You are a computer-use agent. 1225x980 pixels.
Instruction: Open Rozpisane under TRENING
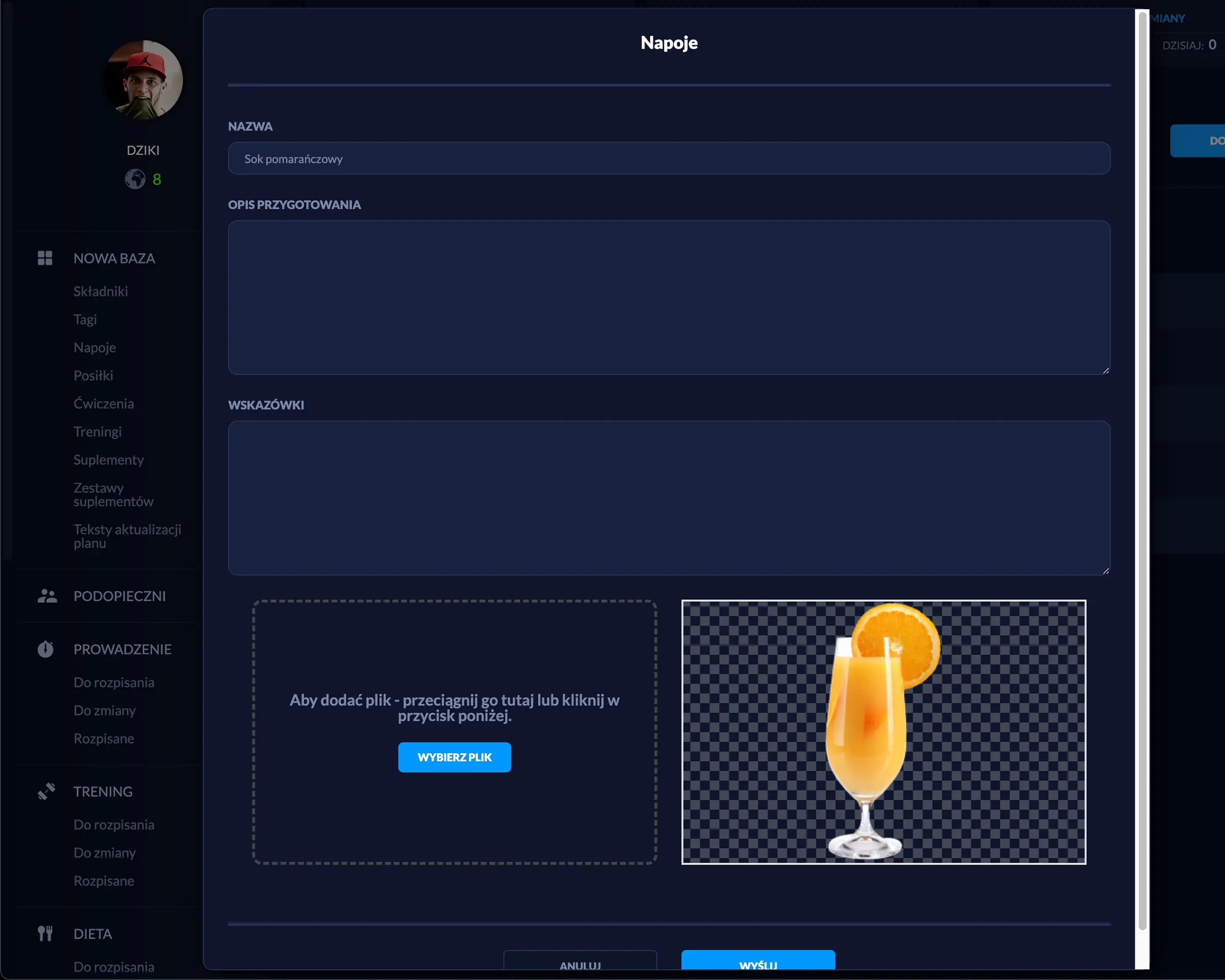click(104, 880)
